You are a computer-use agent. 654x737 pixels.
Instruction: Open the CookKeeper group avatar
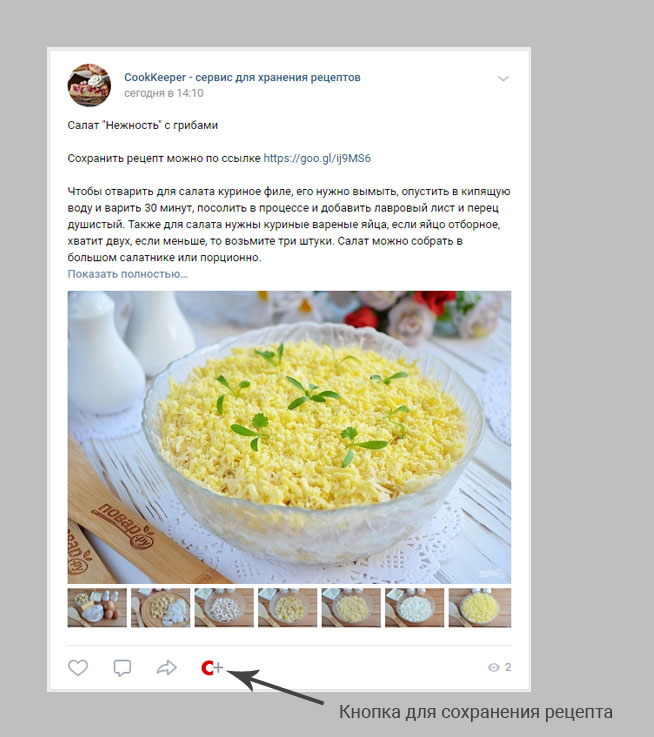89,85
